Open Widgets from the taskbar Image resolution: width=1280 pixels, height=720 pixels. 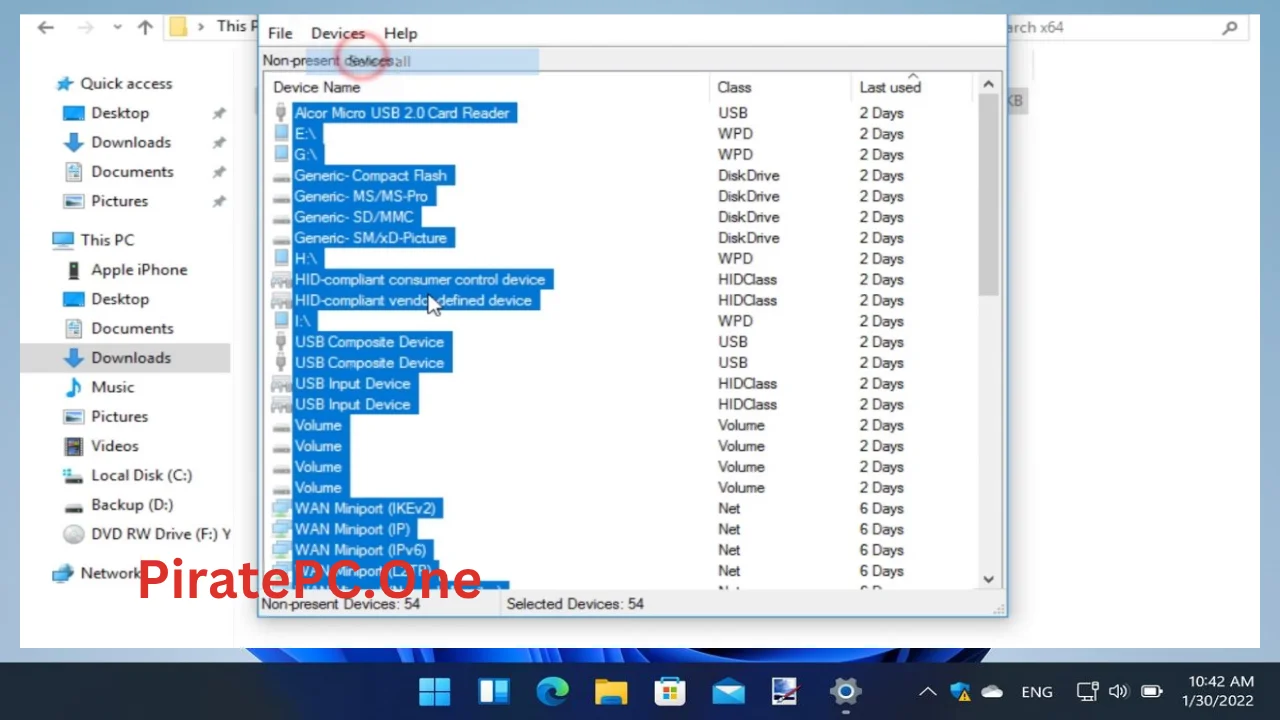(x=494, y=691)
